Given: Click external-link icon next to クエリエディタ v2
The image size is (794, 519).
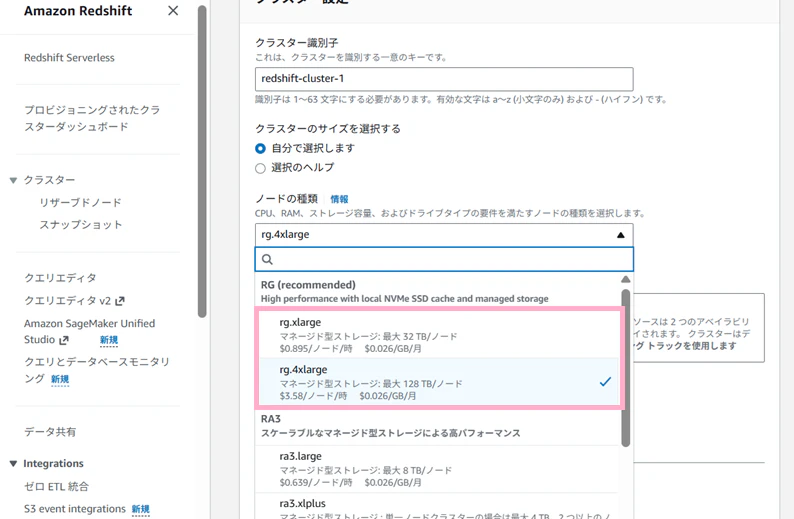Looking at the screenshot, I should pyautogui.click(x=120, y=301).
